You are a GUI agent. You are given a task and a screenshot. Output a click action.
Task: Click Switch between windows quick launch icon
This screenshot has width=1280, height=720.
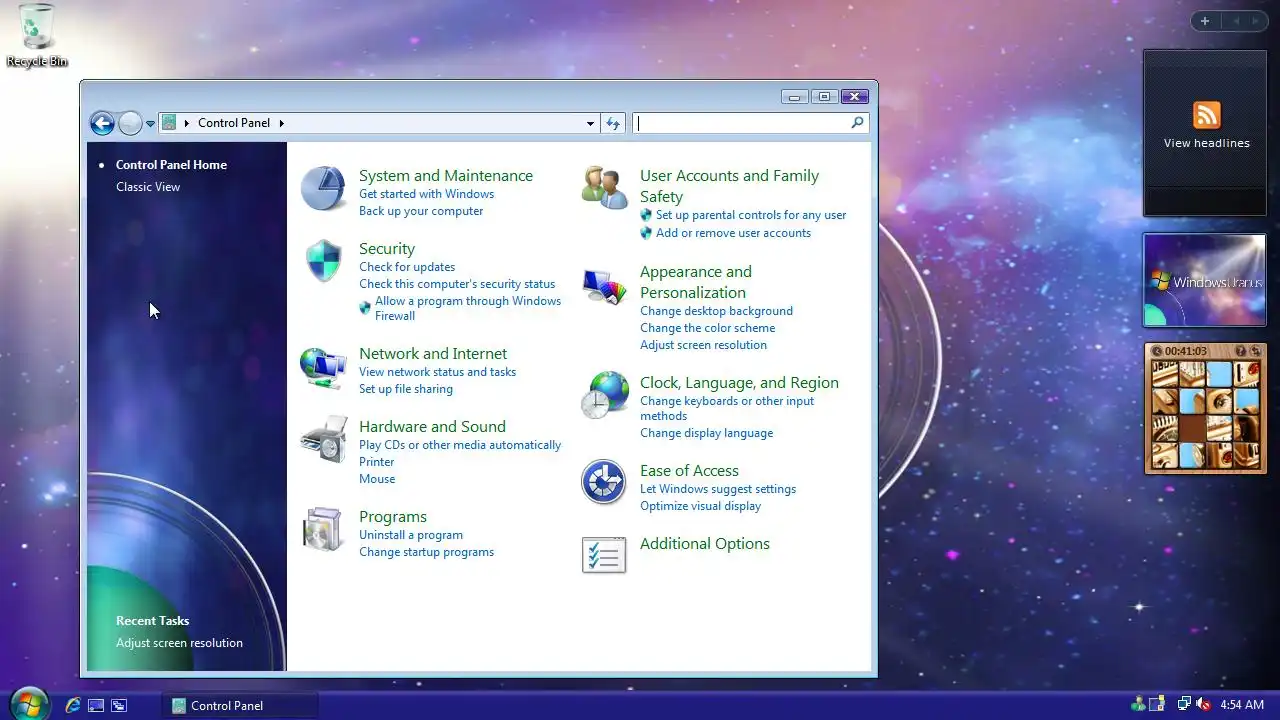119,705
